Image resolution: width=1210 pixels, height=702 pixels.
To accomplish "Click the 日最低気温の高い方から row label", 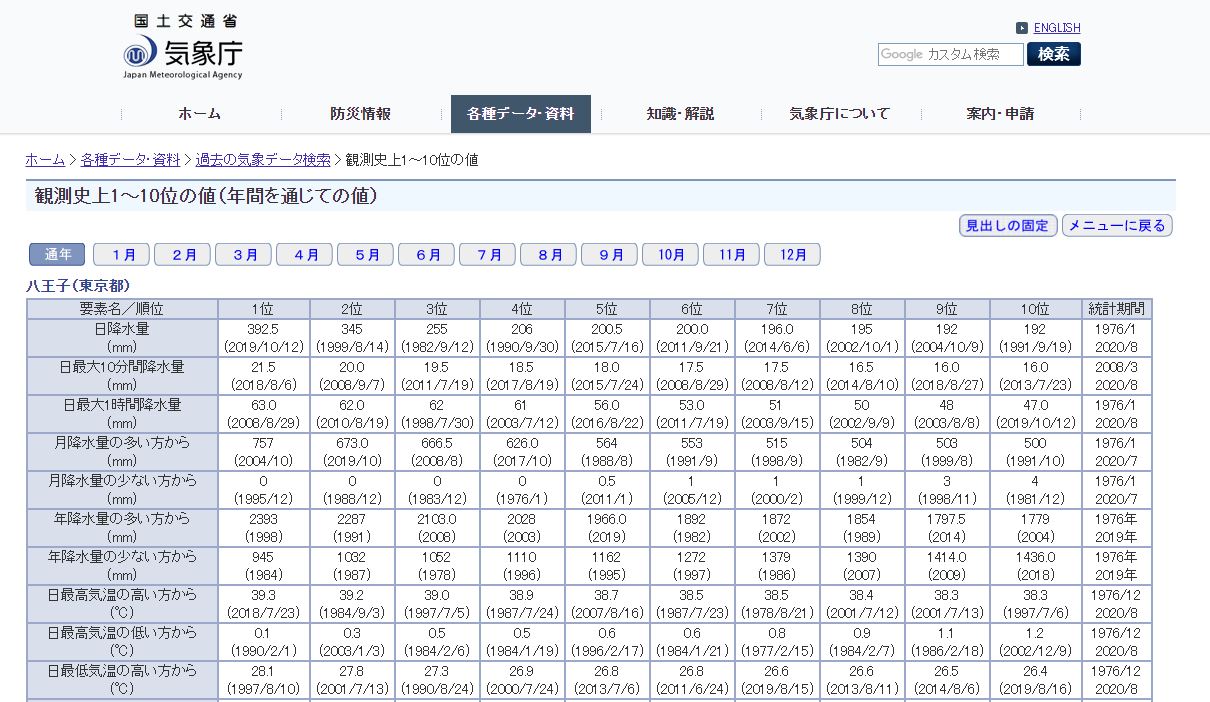I will 122,680.
